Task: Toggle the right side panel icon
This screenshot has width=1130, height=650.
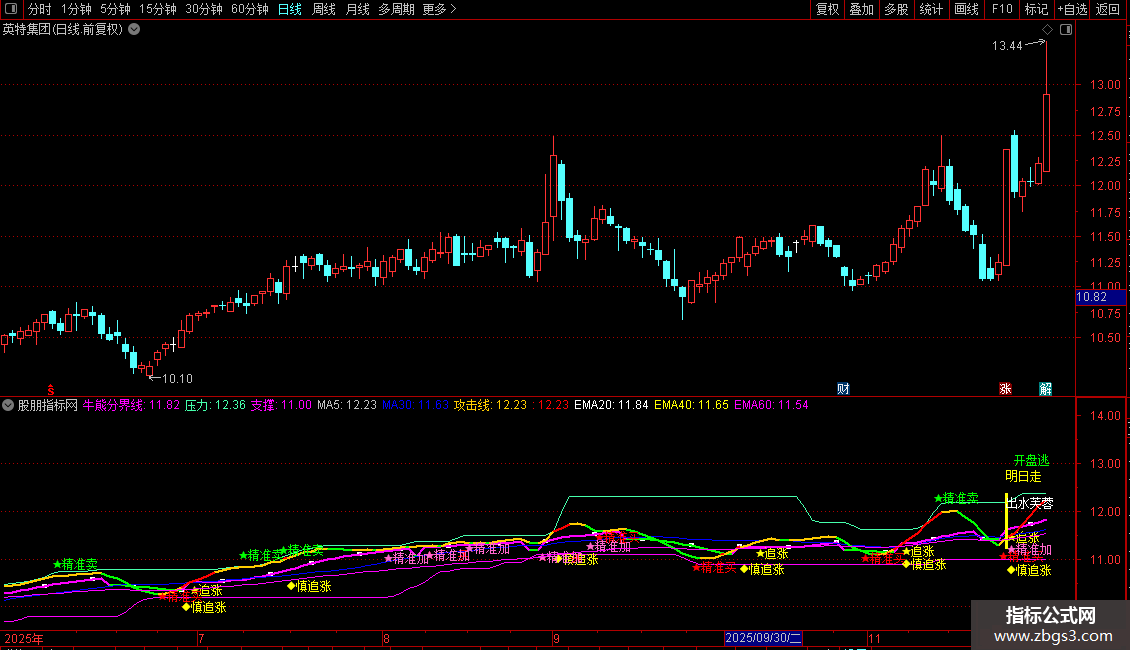Action: (x=1066, y=30)
